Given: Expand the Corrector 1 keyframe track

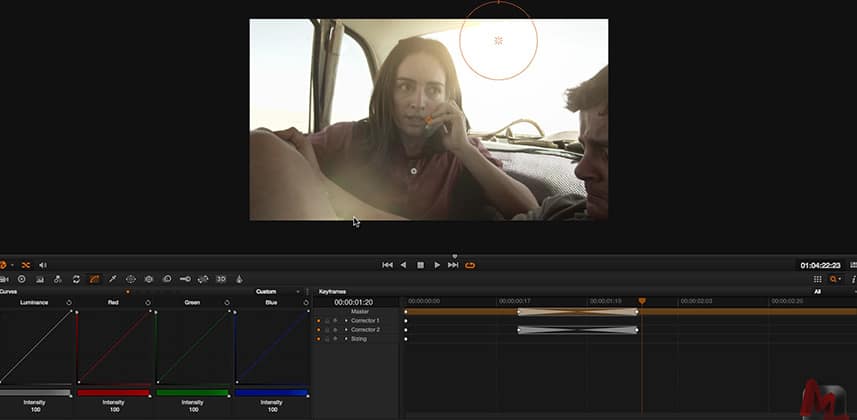Looking at the screenshot, I should 346,321.
